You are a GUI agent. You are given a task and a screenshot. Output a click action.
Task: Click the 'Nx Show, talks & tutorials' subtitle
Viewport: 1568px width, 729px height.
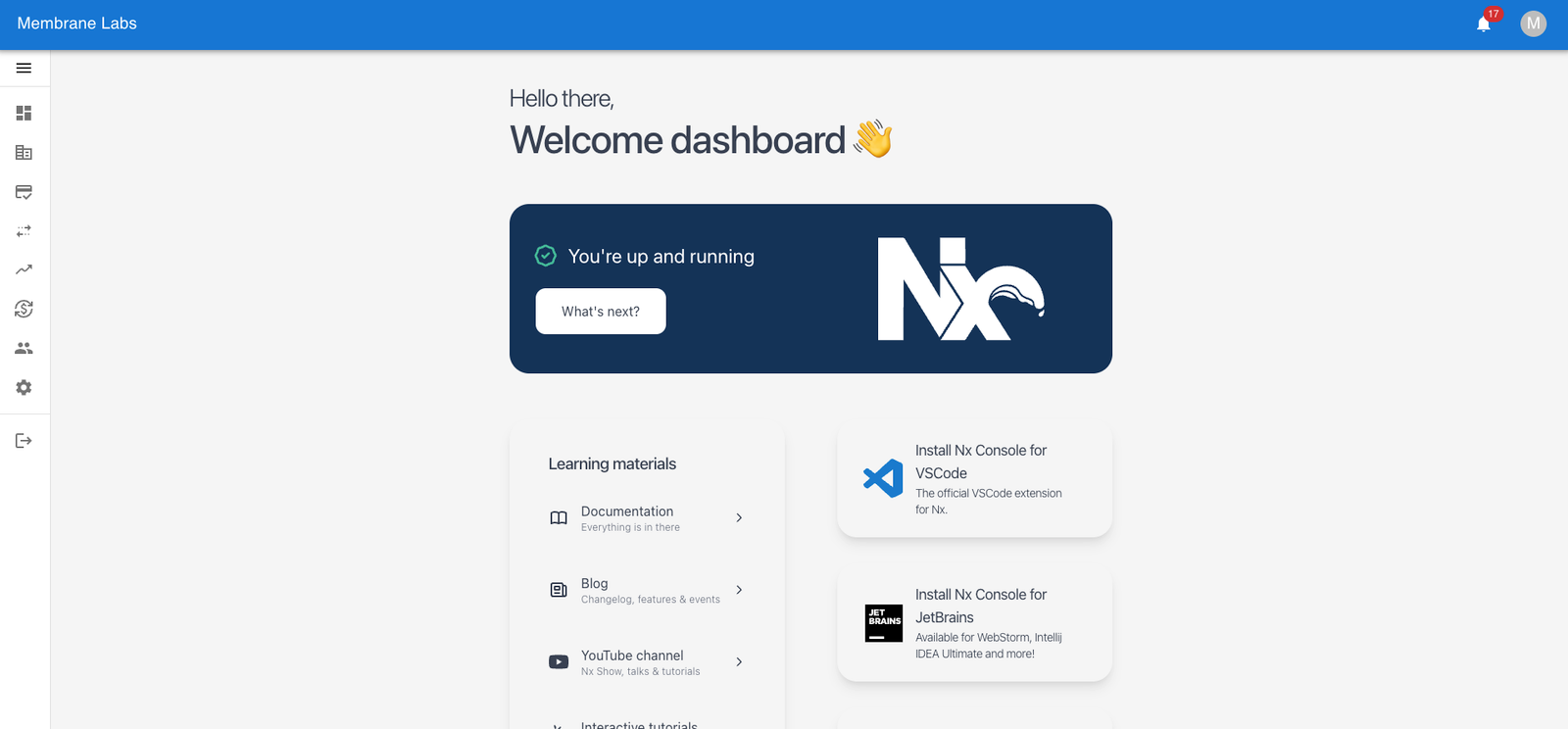(x=641, y=671)
